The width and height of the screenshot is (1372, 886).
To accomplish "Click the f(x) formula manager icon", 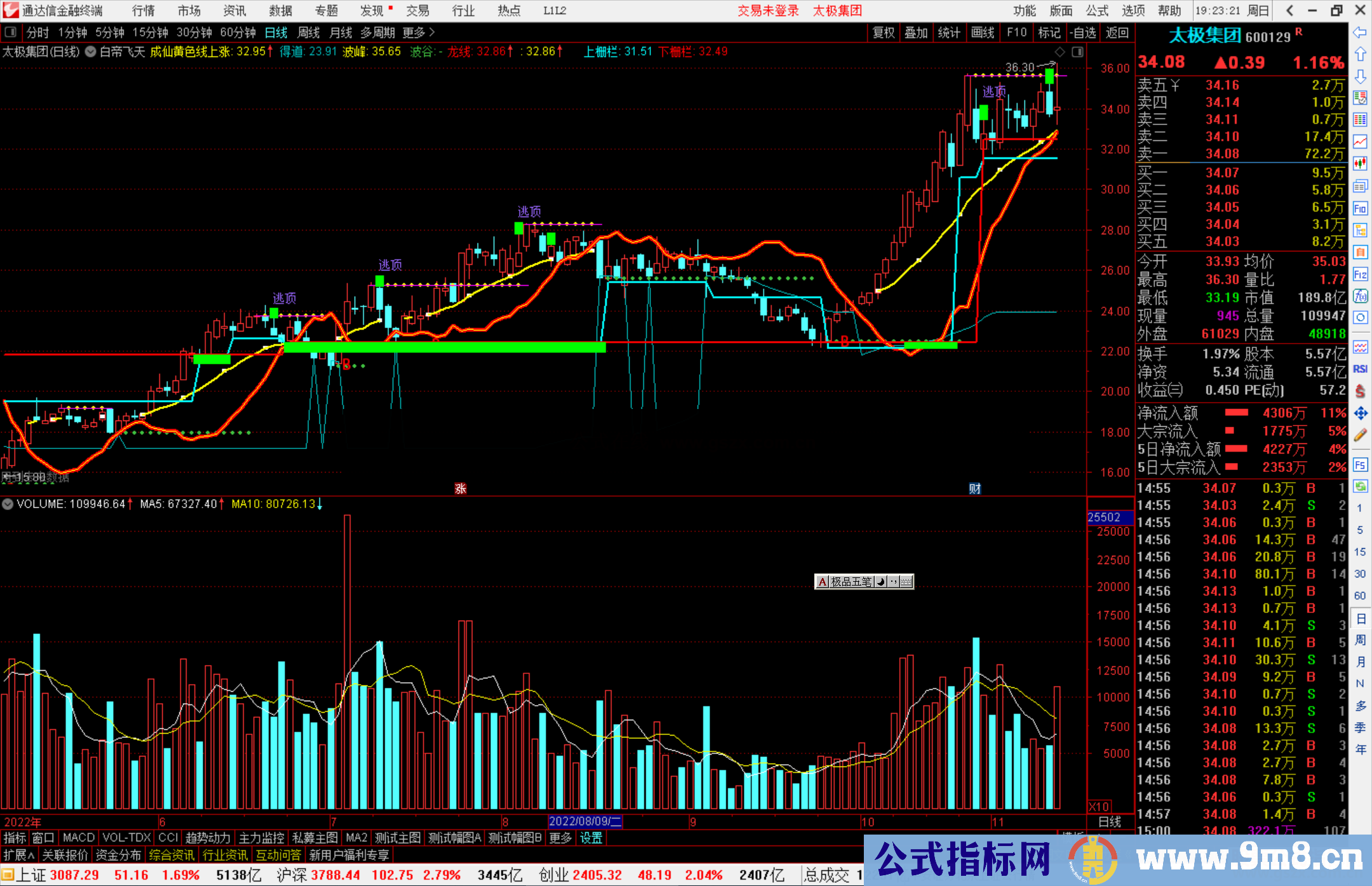I will coord(1360,296).
